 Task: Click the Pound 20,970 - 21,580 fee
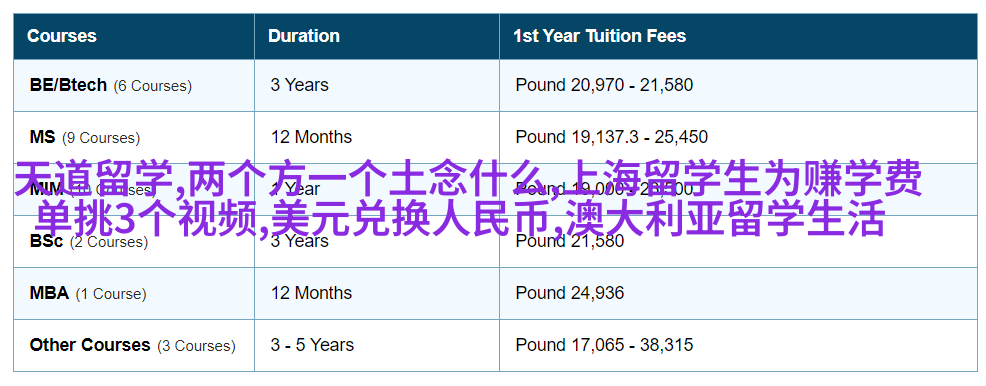(x=604, y=85)
